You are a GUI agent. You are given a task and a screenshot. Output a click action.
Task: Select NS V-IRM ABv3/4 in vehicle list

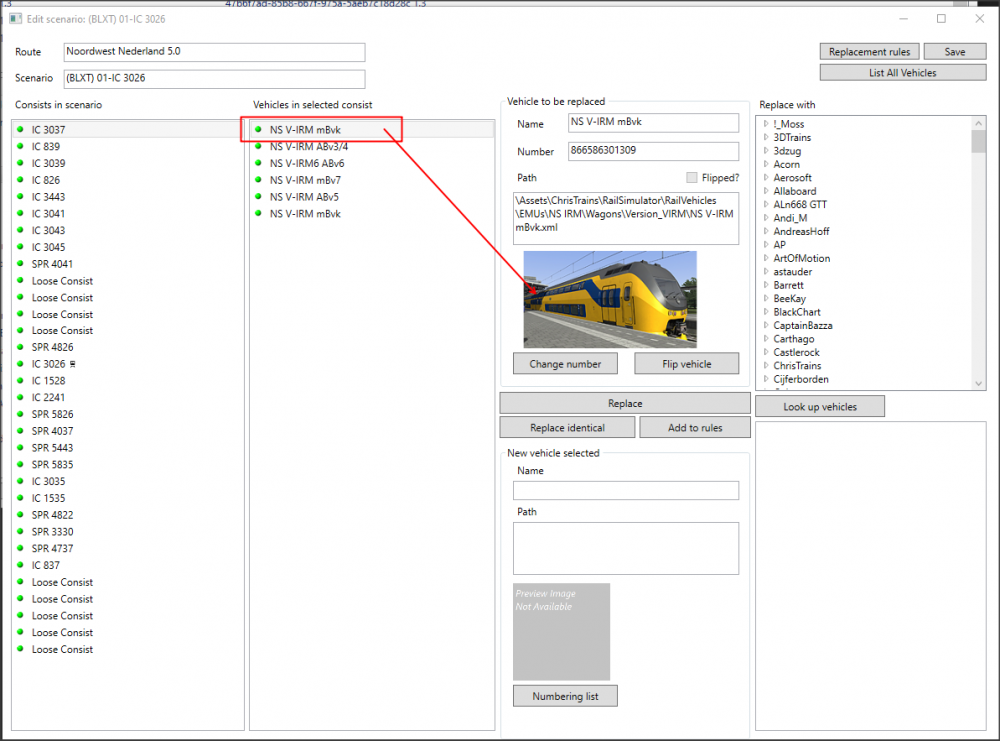[x=308, y=147]
